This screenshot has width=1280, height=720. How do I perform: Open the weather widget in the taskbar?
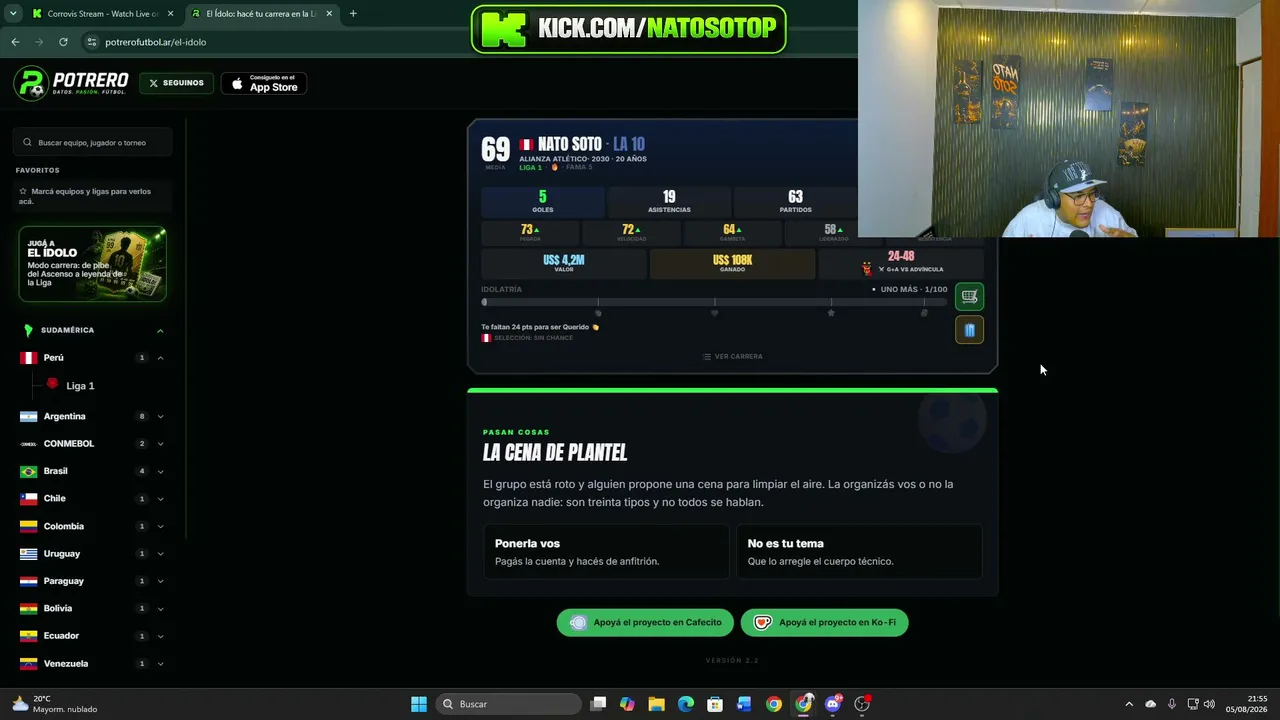(x=55, y=704)
